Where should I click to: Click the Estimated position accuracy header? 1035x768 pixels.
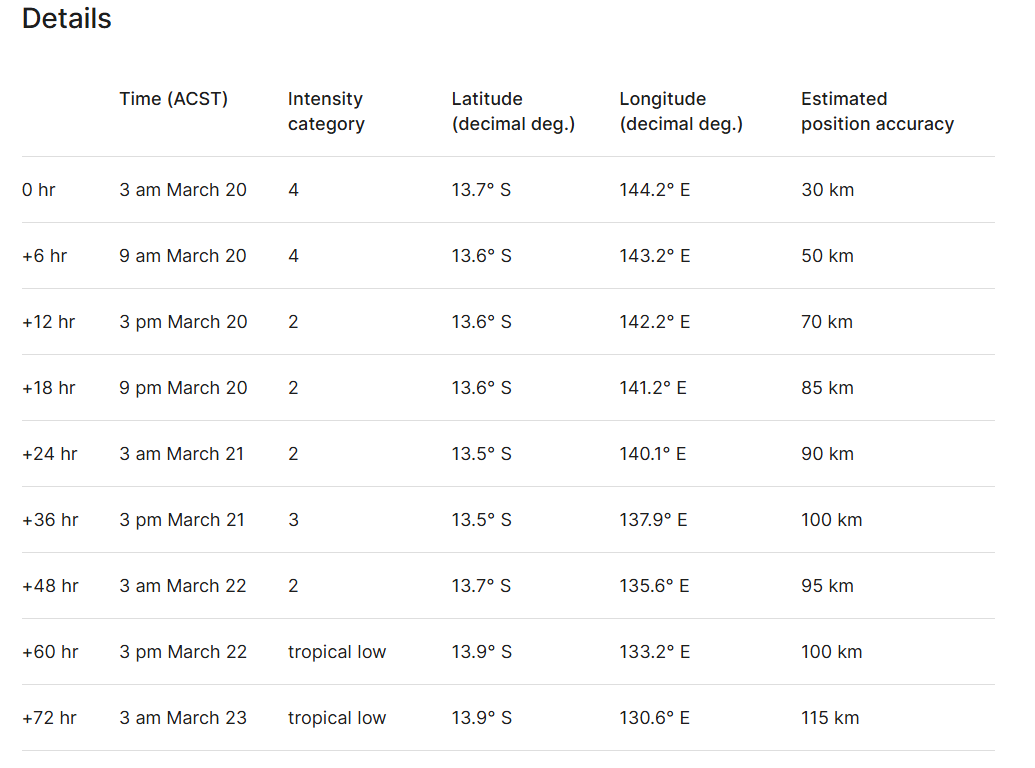coord(877,111)
